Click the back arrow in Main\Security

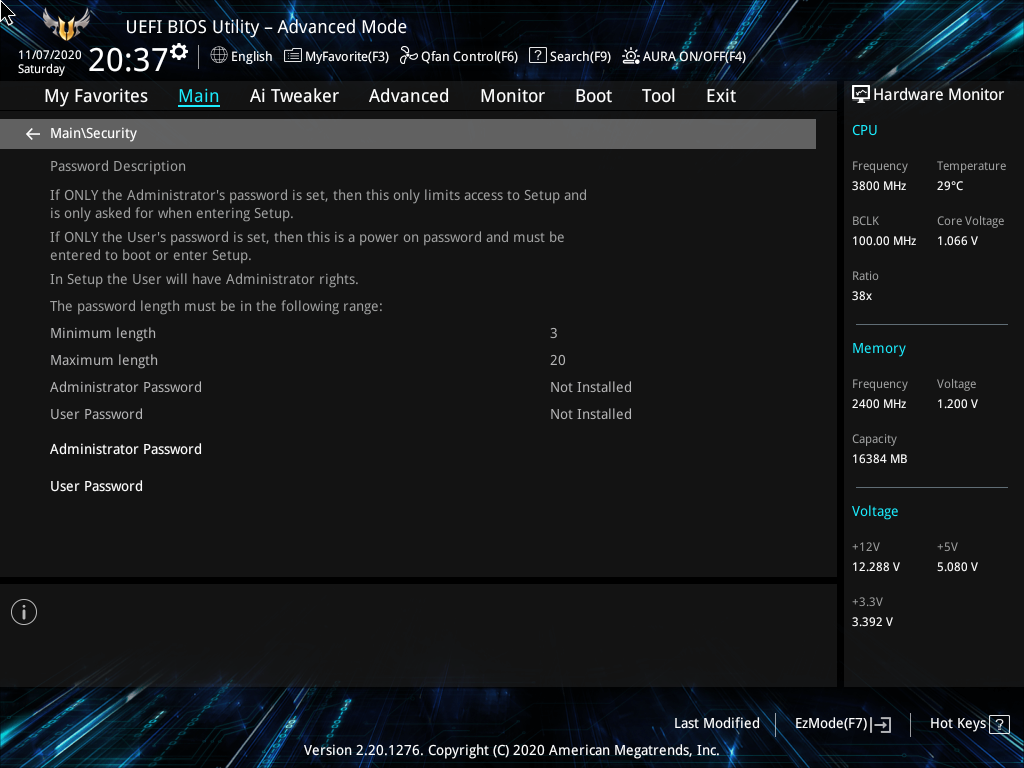tap(33, 134)
